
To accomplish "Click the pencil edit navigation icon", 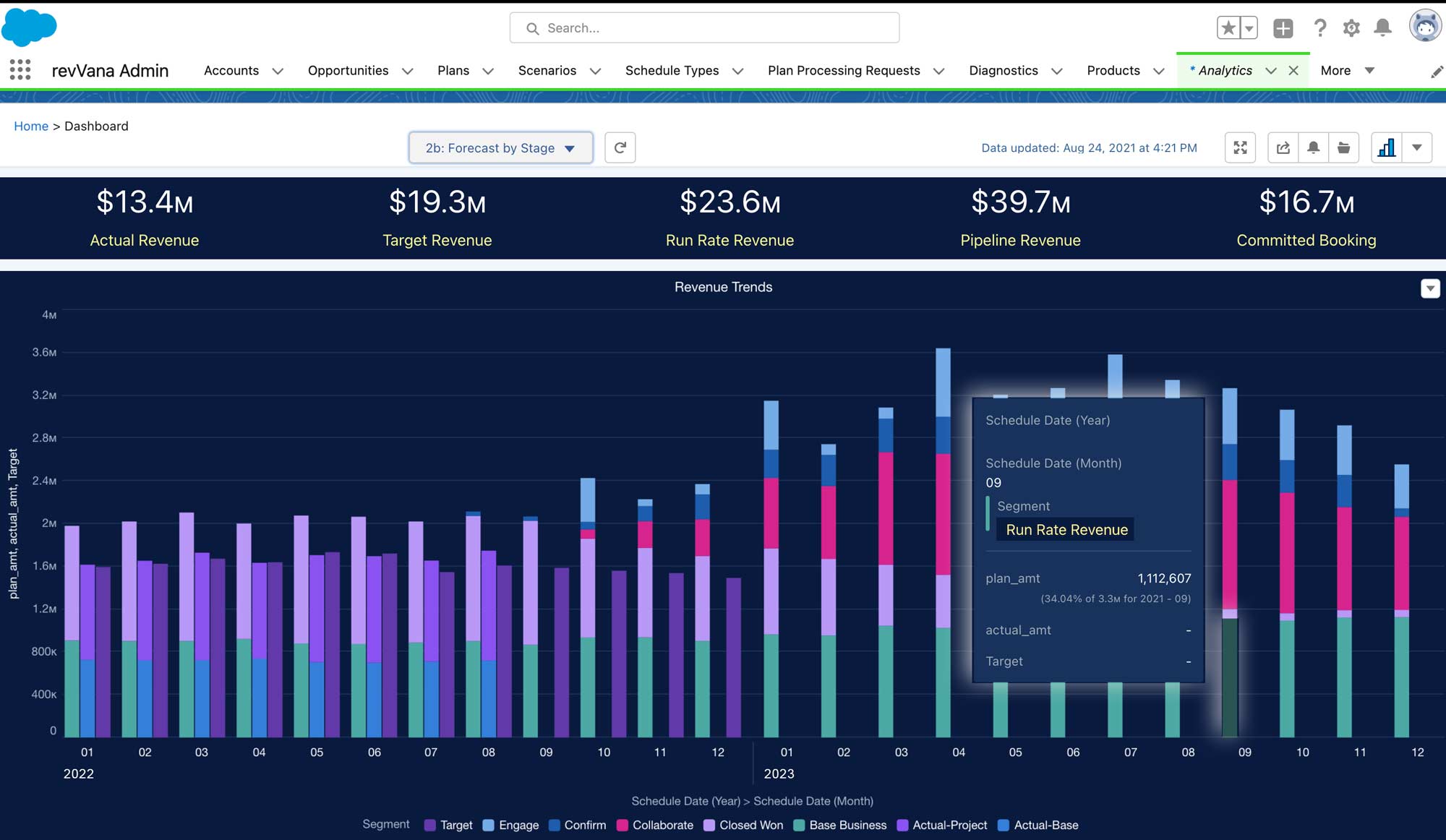I will coord(1437,72).
